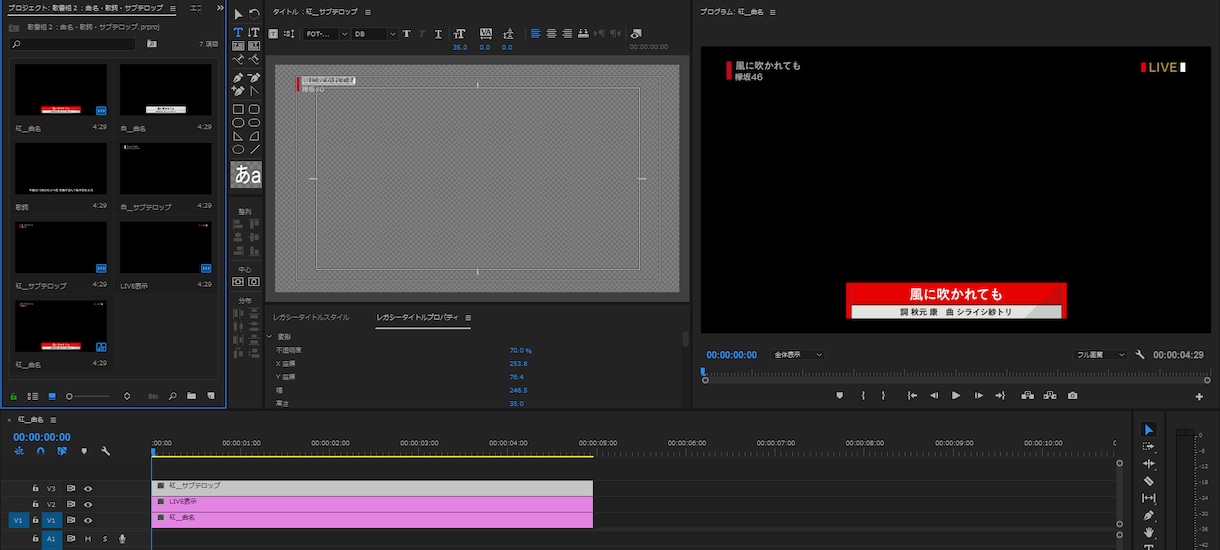Open the Find icon in project panel
1220x550 pixels.
click(173, 396)
